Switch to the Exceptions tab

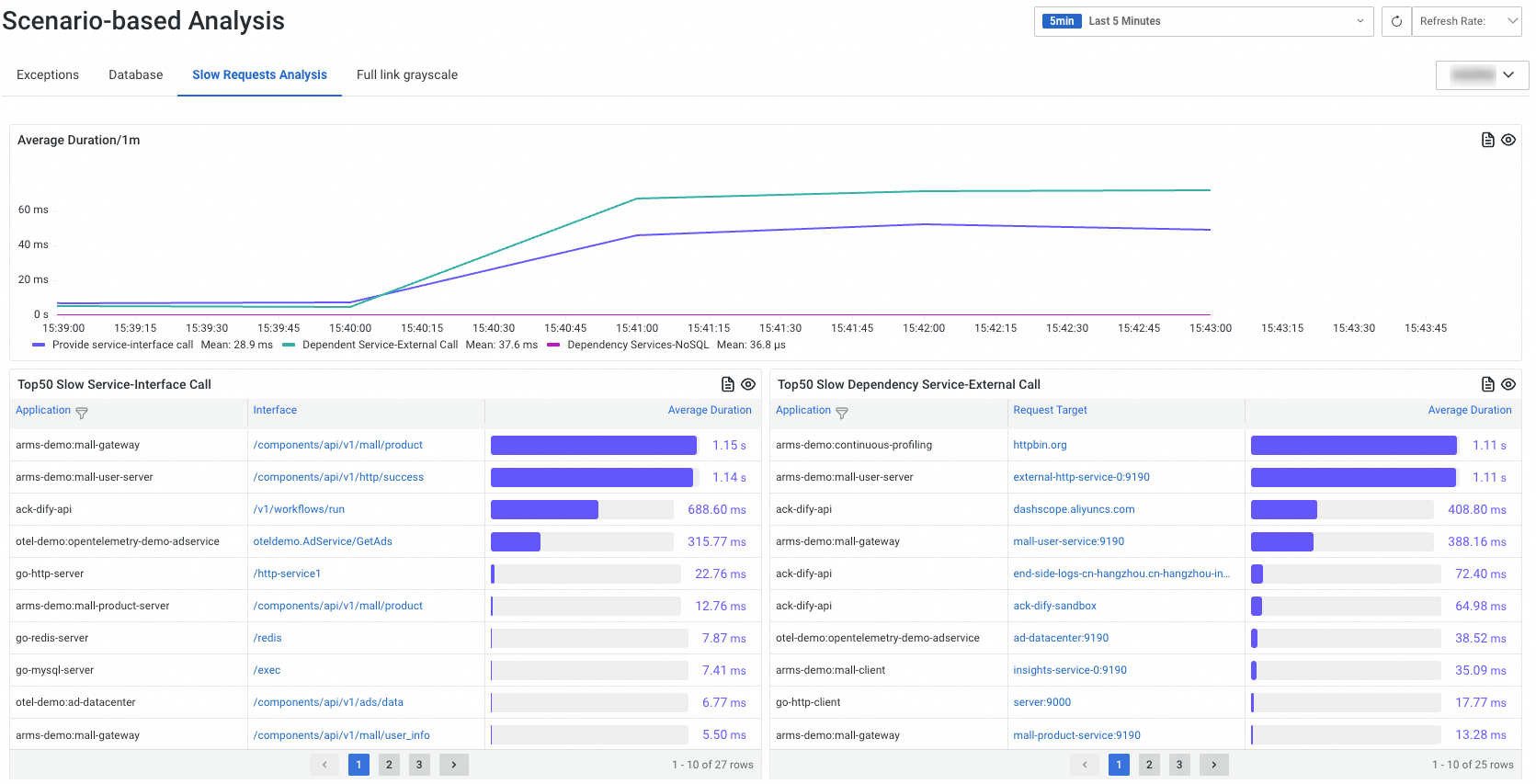coord(48,75)
